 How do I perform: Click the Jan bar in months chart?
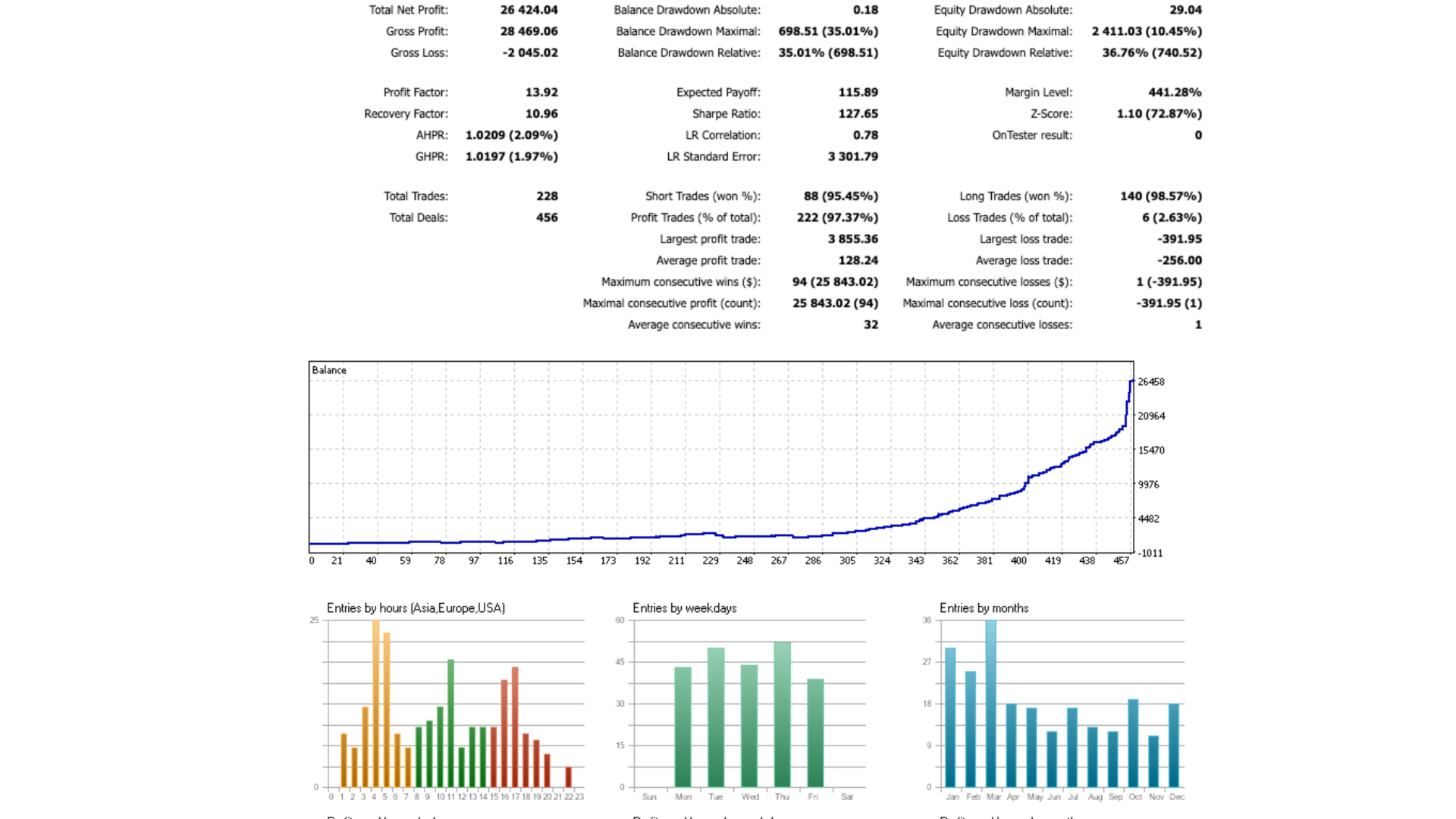950,717
